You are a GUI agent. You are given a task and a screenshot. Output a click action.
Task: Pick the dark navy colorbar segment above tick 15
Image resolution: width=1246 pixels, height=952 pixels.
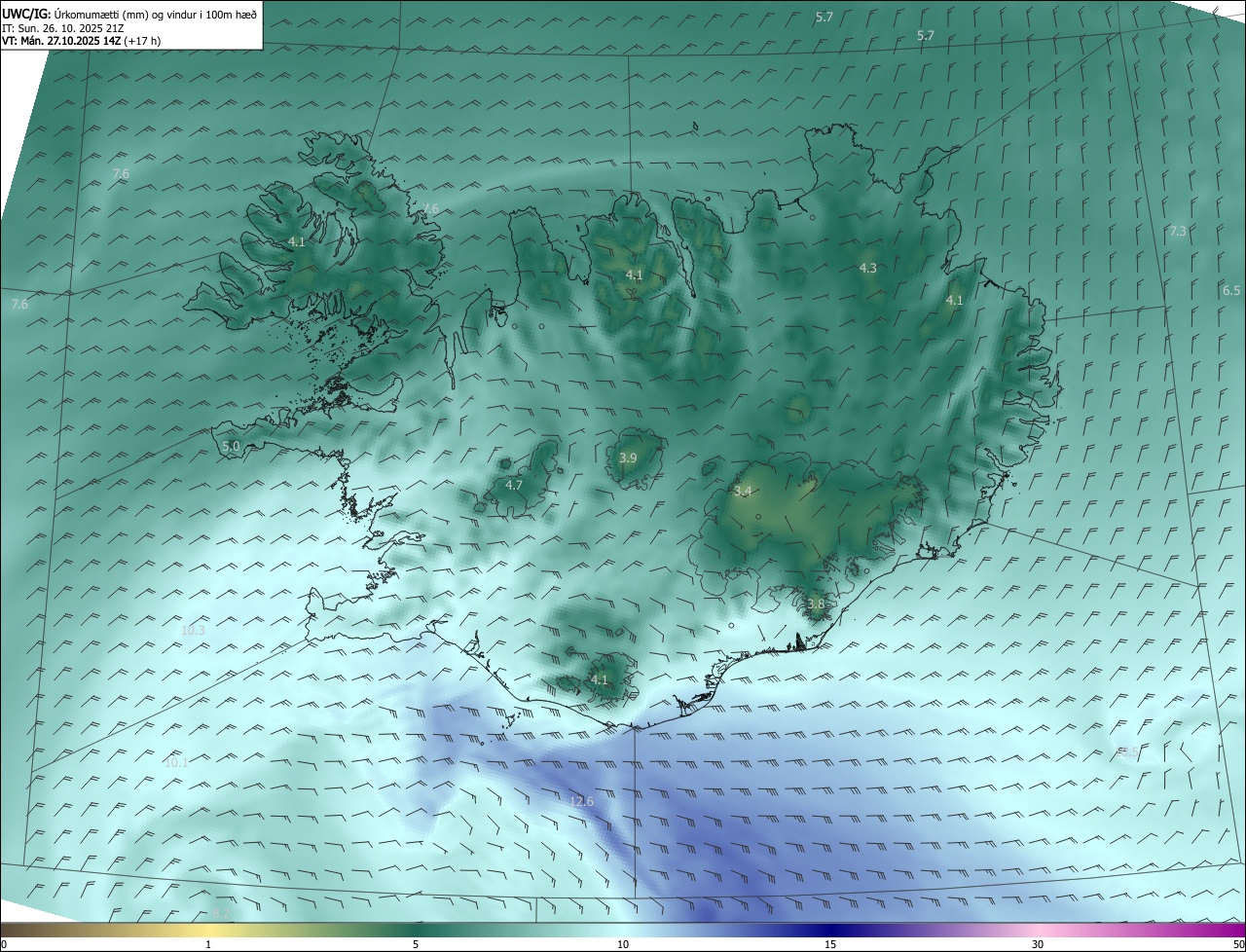(x=830, y=930)
